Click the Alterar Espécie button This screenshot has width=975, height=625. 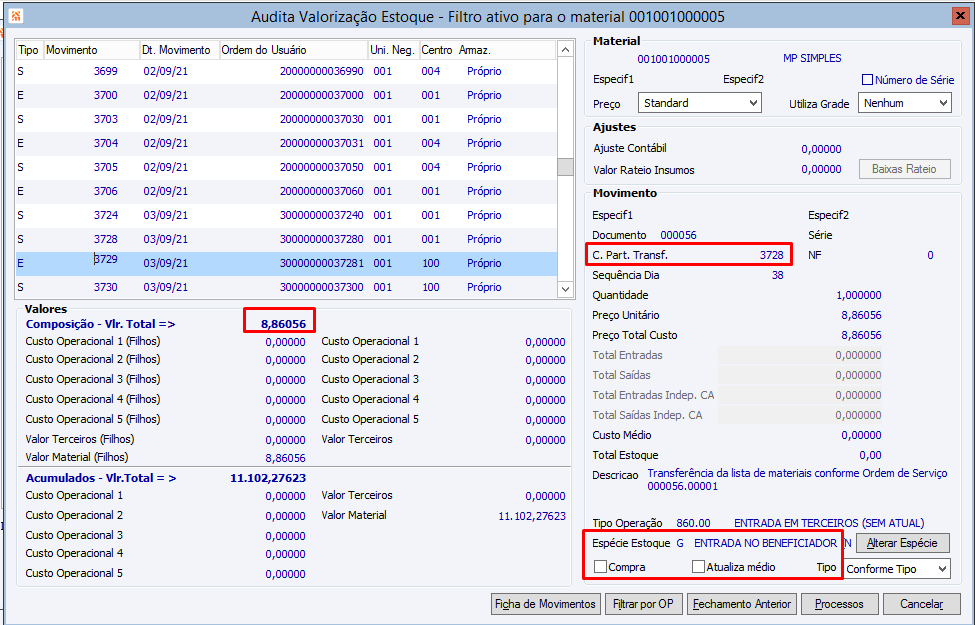click(x=902, y=543)
